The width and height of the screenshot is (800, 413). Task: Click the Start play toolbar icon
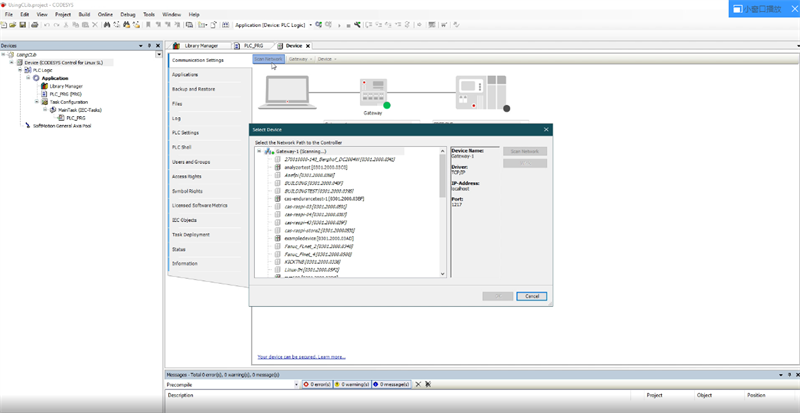tap(339, 25)
